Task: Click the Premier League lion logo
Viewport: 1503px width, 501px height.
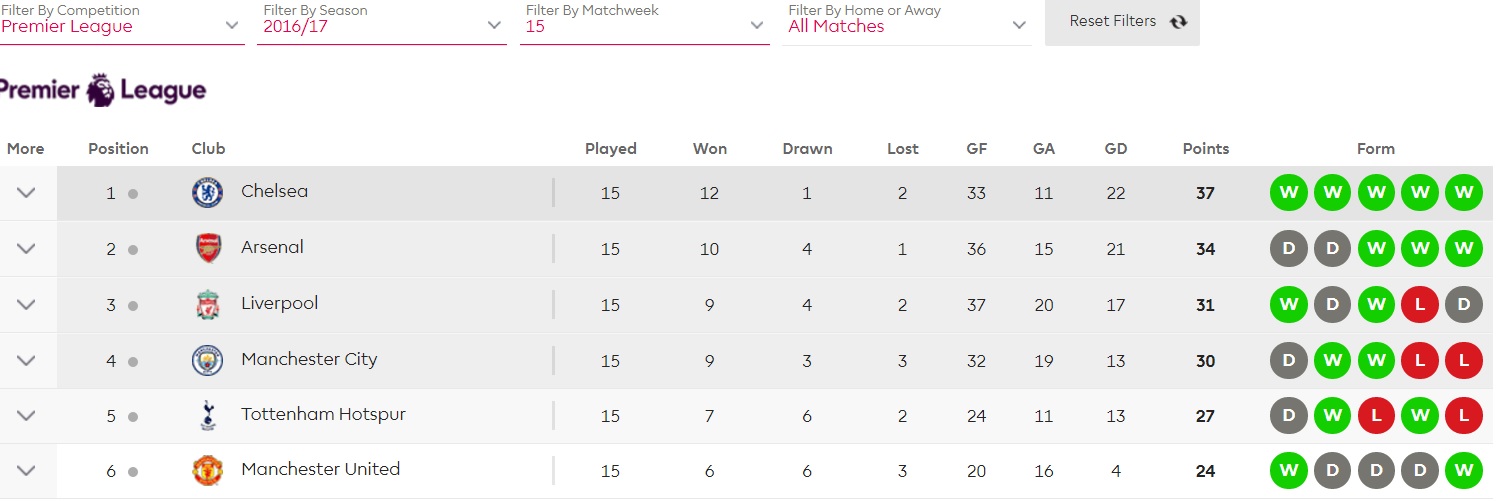Action: pyautogui.click(x=100, y=90)
